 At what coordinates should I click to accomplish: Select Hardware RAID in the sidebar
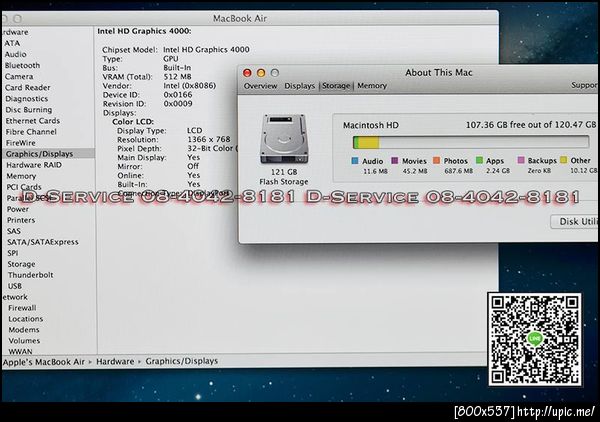tap(34, 165)
